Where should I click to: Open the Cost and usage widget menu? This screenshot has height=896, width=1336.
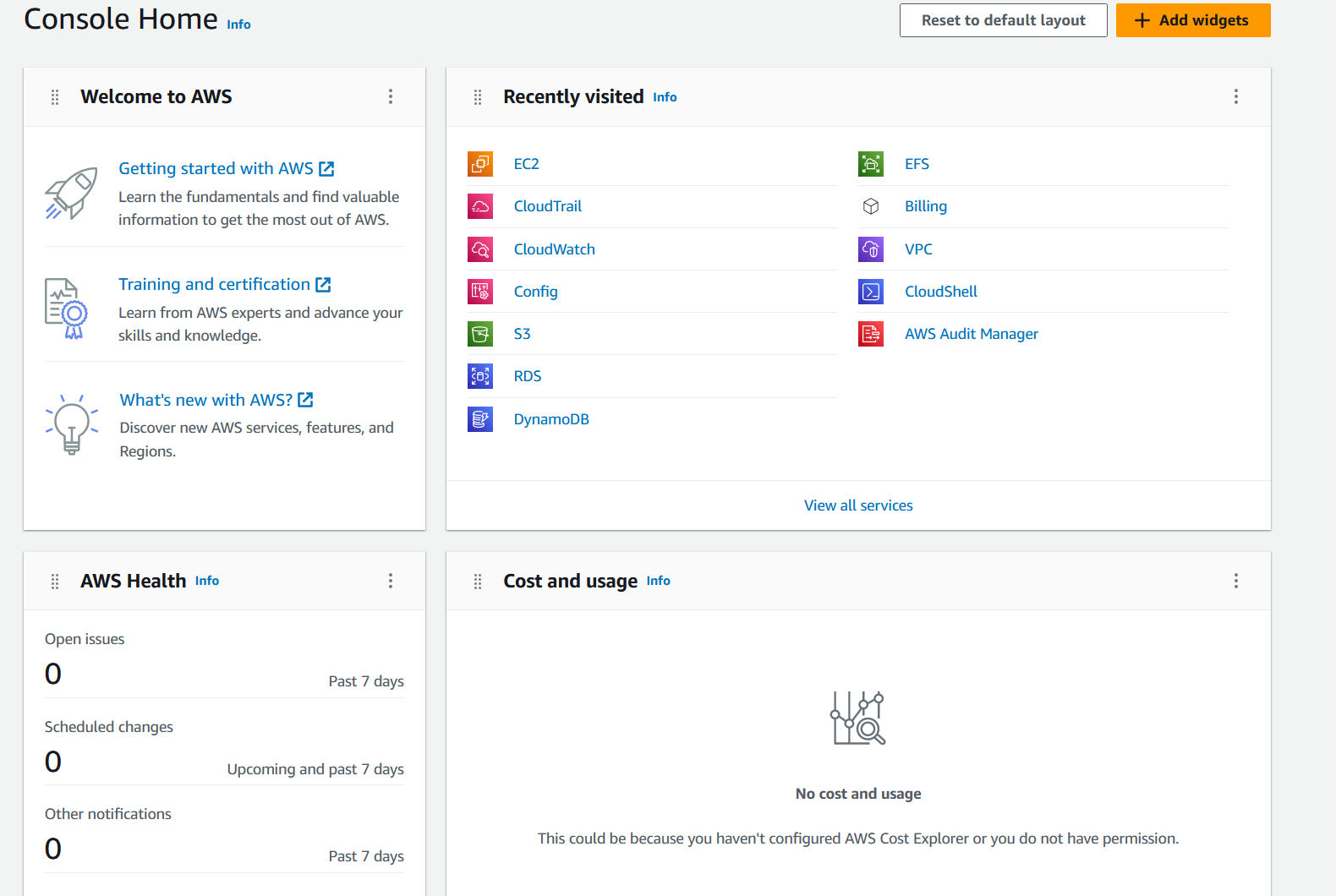coord(1236,581)
